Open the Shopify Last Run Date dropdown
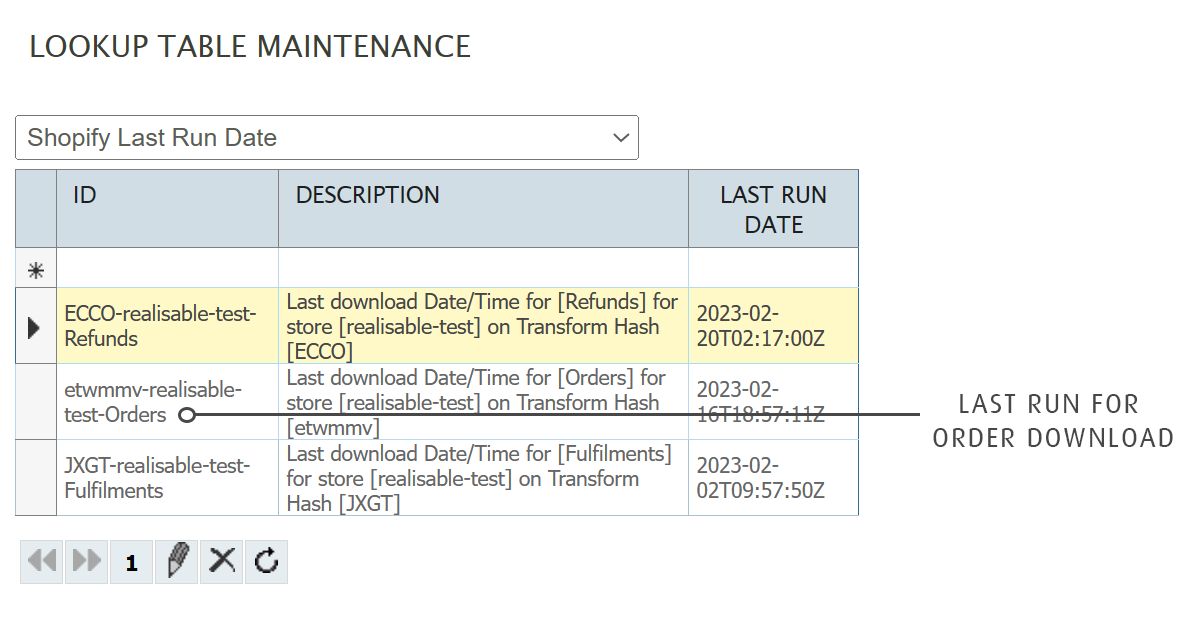1202x618 pixels. (326, 138)
